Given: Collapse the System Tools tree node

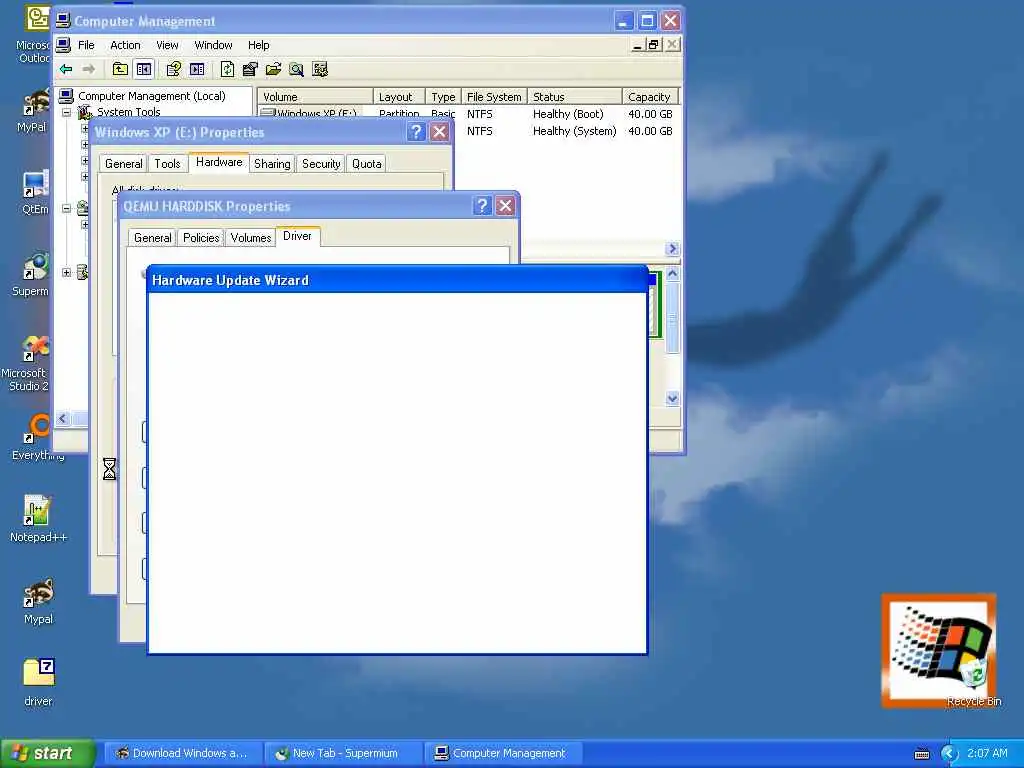Looking at the screenshot, I should click(67, 112).
